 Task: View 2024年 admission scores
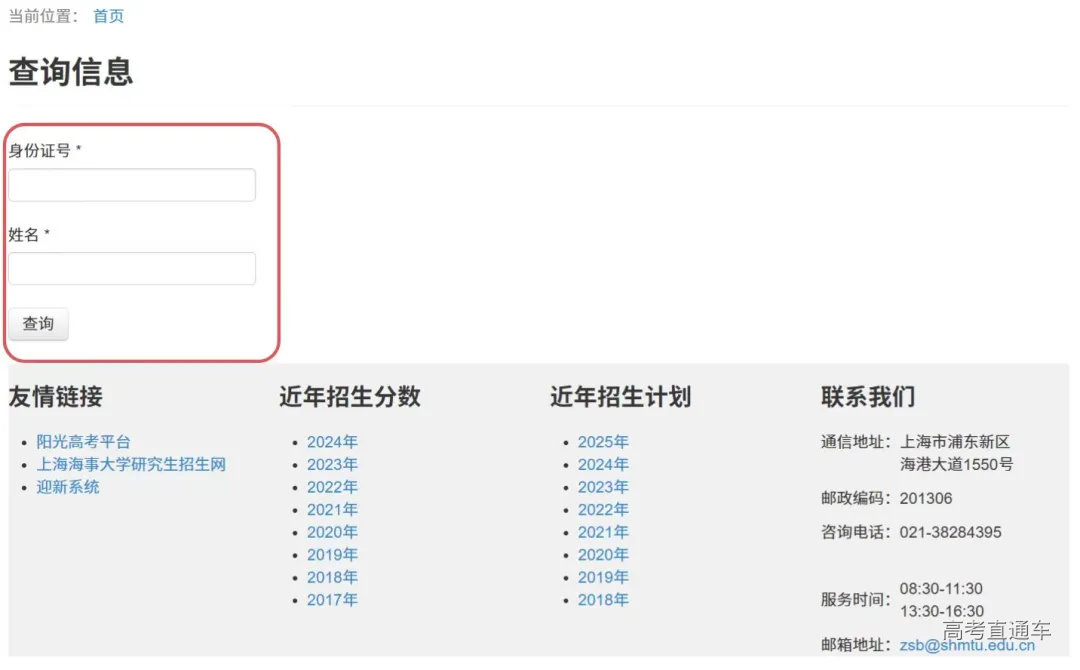[x=332, y=441]
